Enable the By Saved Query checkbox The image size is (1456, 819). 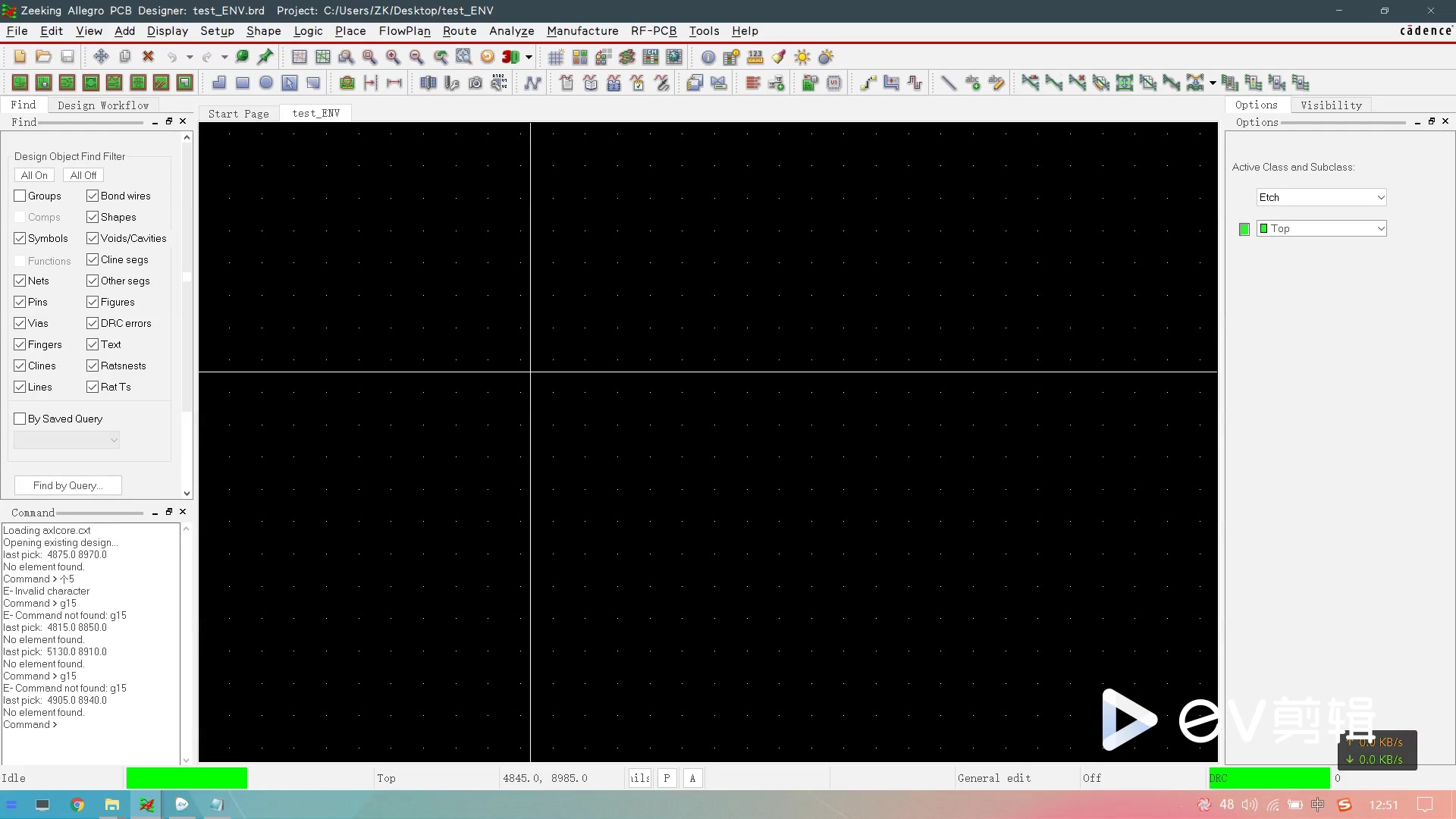click(19, 418)
